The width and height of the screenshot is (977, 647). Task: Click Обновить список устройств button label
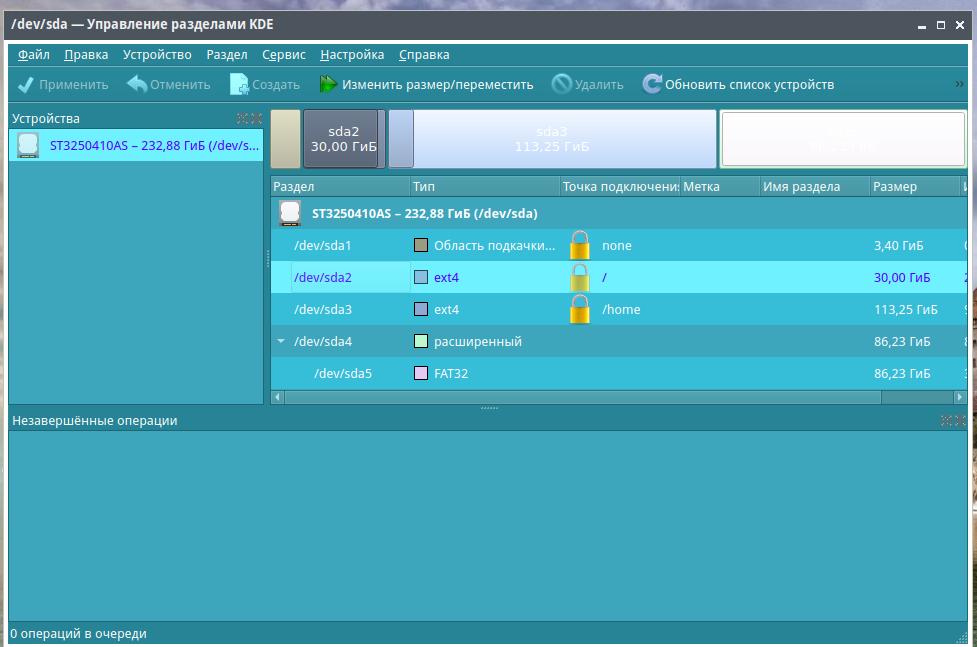749,85
